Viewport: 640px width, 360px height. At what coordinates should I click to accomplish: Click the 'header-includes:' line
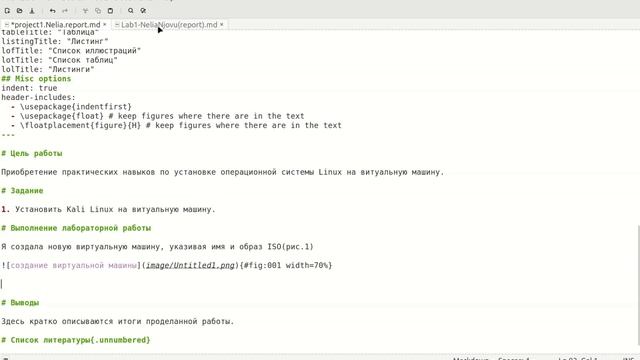pyautogui.click(x=38, y=98)
